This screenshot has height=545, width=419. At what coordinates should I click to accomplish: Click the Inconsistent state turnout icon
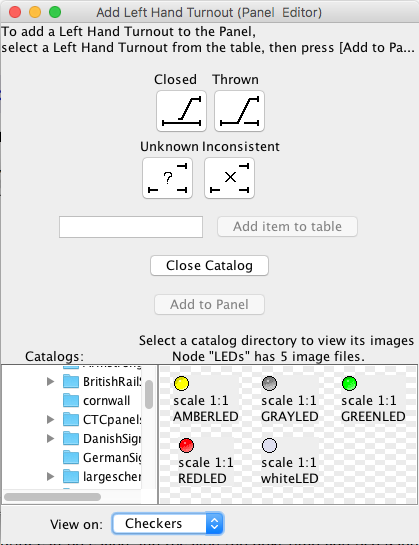229,178
